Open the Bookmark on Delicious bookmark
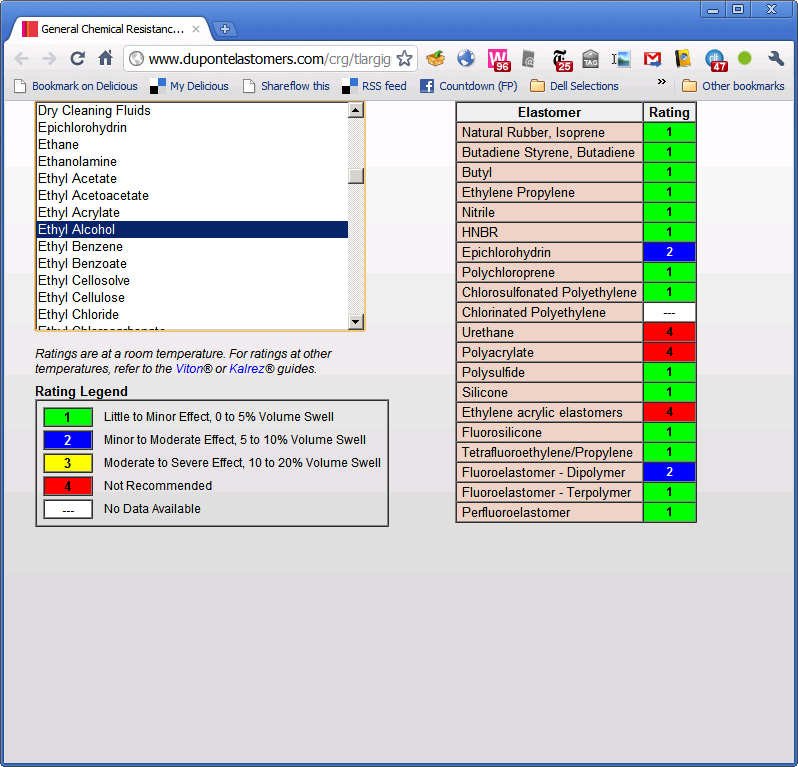 (76, 86)
